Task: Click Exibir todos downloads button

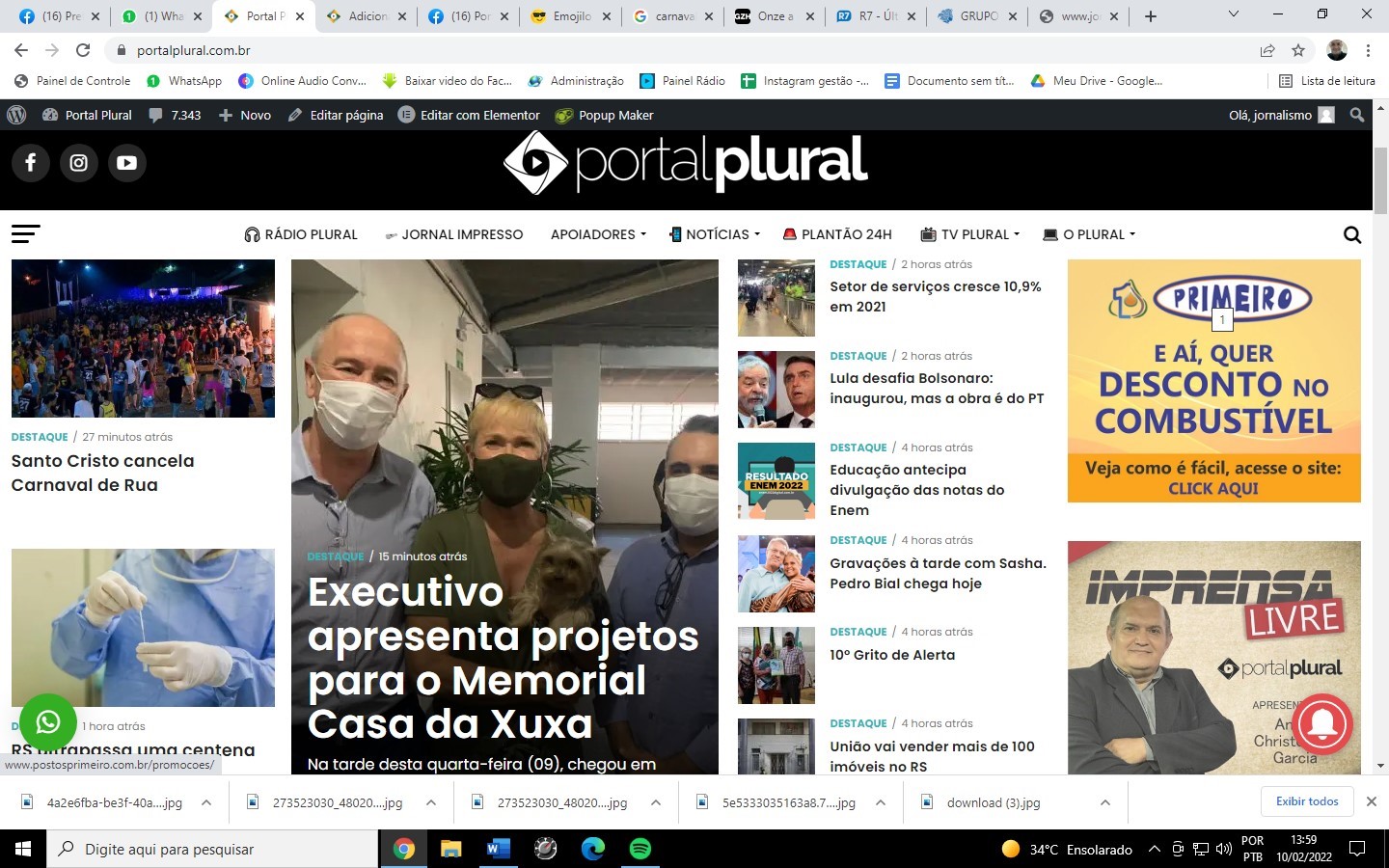Action: coord(1307,801)
